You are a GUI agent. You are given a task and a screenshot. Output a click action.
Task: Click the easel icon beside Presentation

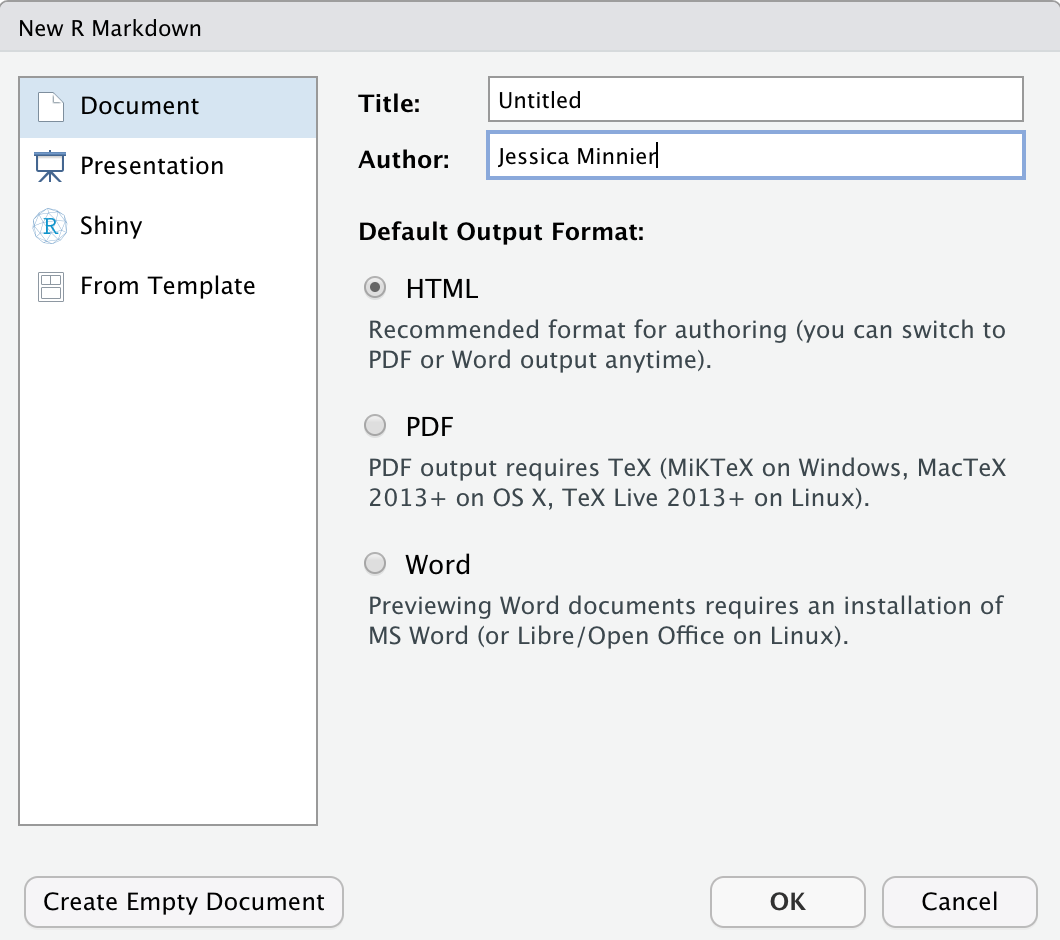tap(50, 166)
